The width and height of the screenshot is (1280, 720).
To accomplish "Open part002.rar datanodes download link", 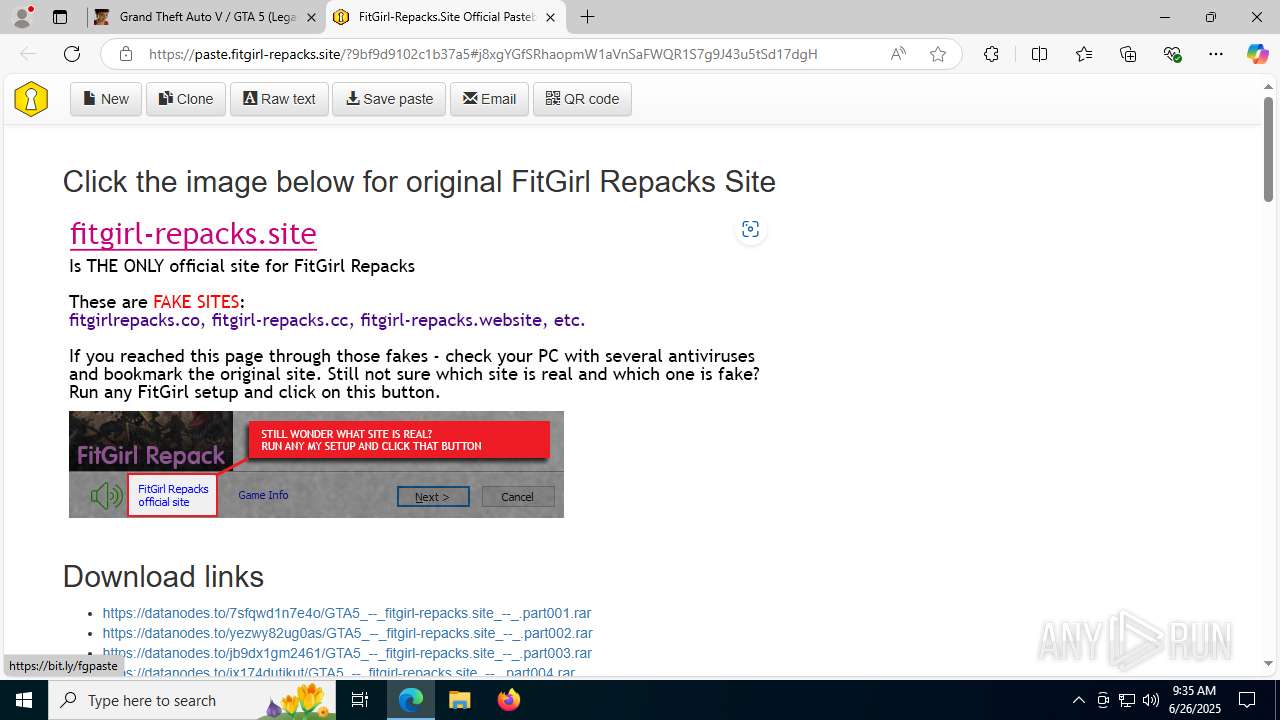I will click(347, 633).
